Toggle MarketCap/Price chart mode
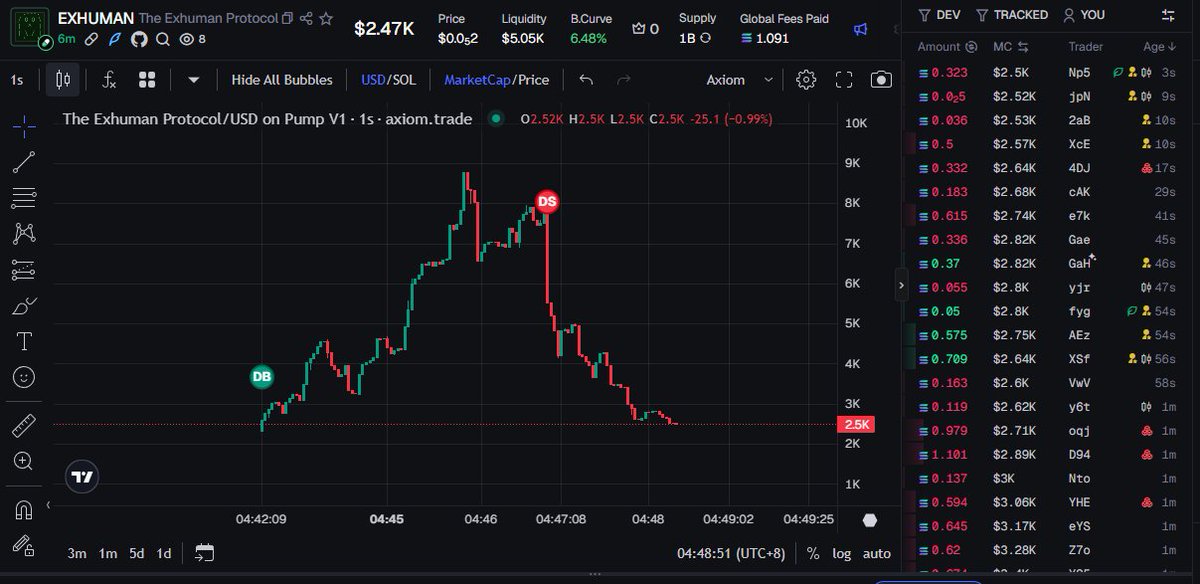Viewport: 1200px width, 584px height. [496, 80]
